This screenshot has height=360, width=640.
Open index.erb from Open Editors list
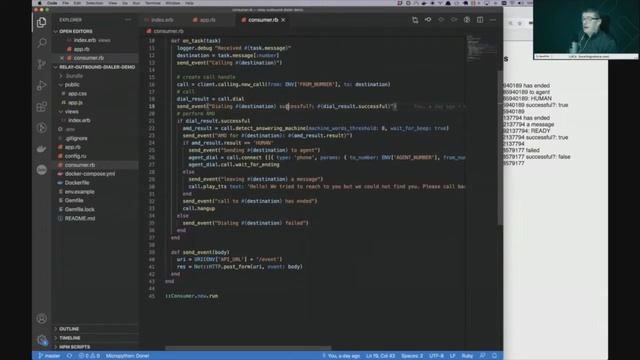click(85, 40)
